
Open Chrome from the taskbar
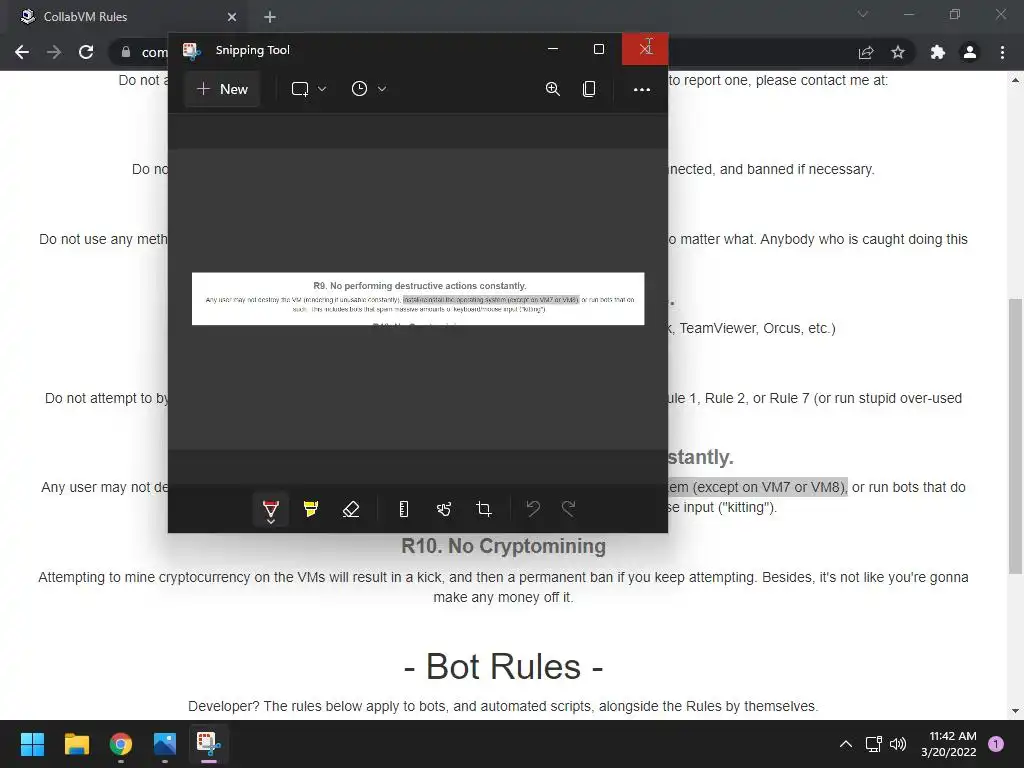click(120, 744)
